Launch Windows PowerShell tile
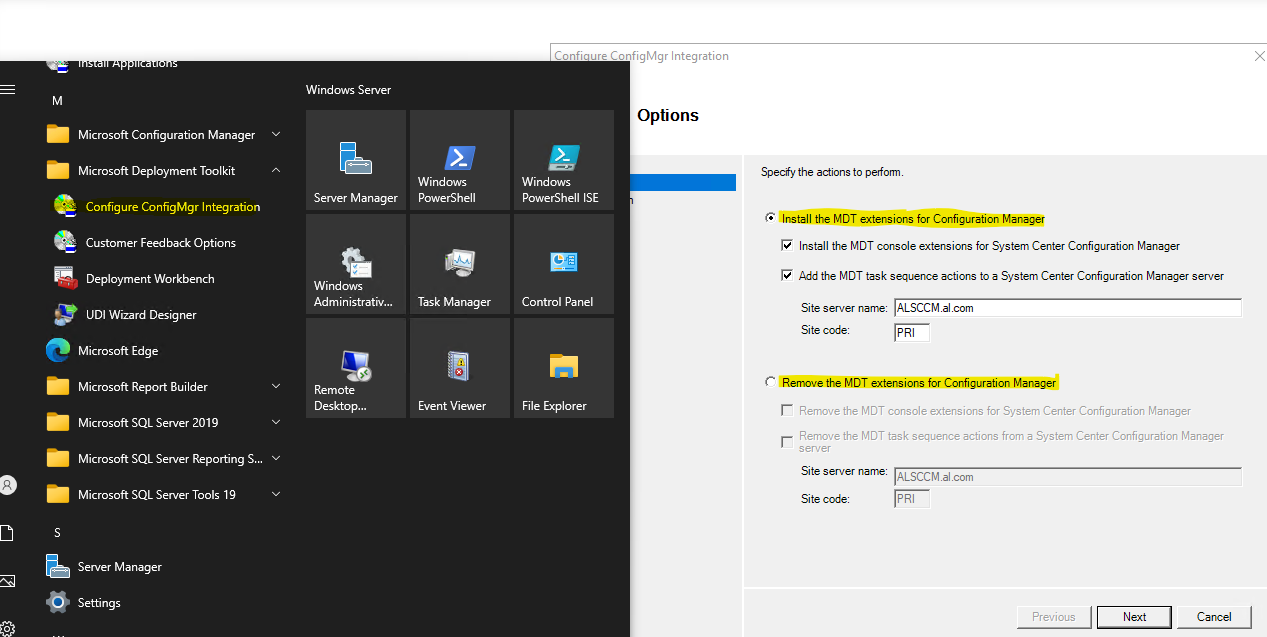Screen dimensions: 1267x637 pos(460,160)
